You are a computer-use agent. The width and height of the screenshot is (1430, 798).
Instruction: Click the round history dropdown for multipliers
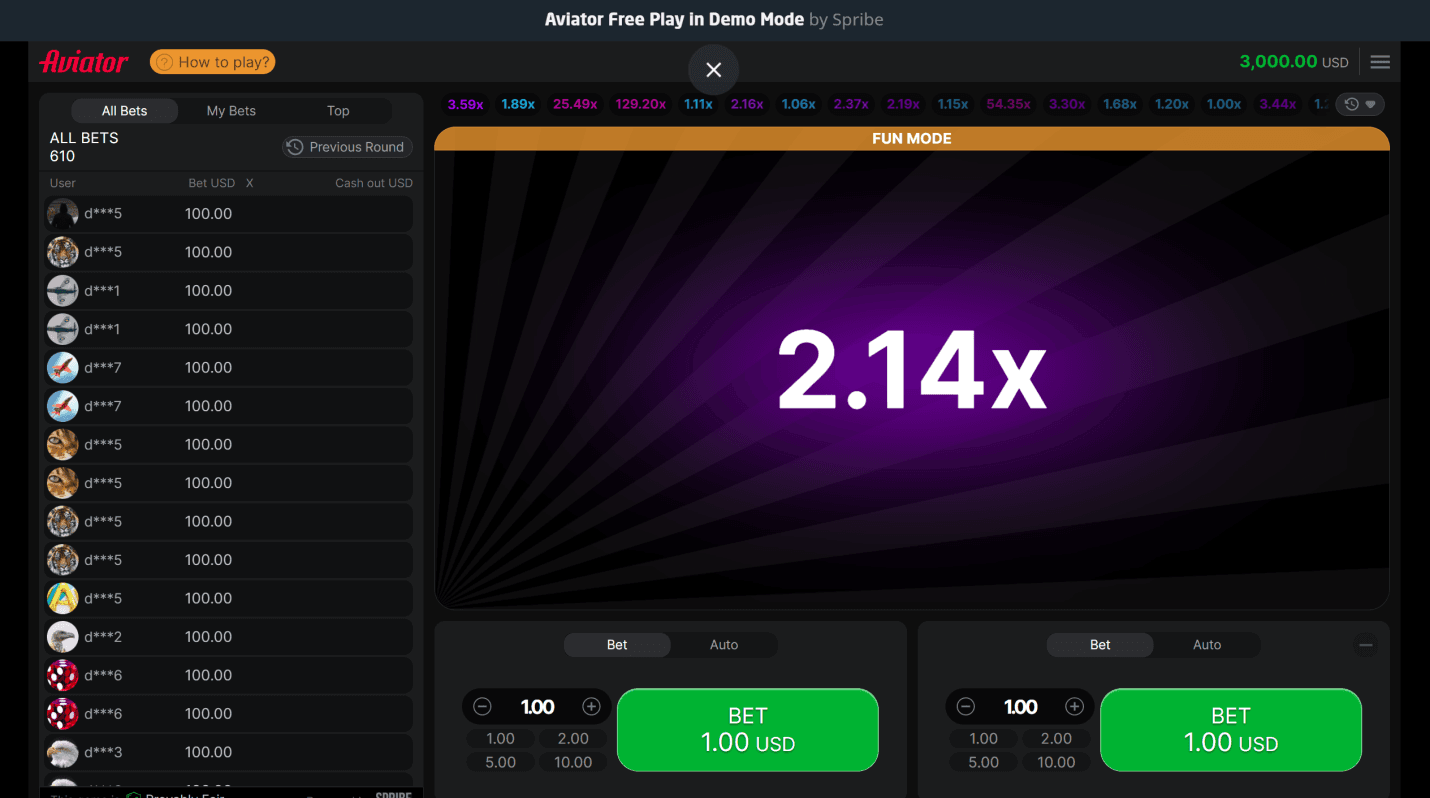tap(1360, 104)
